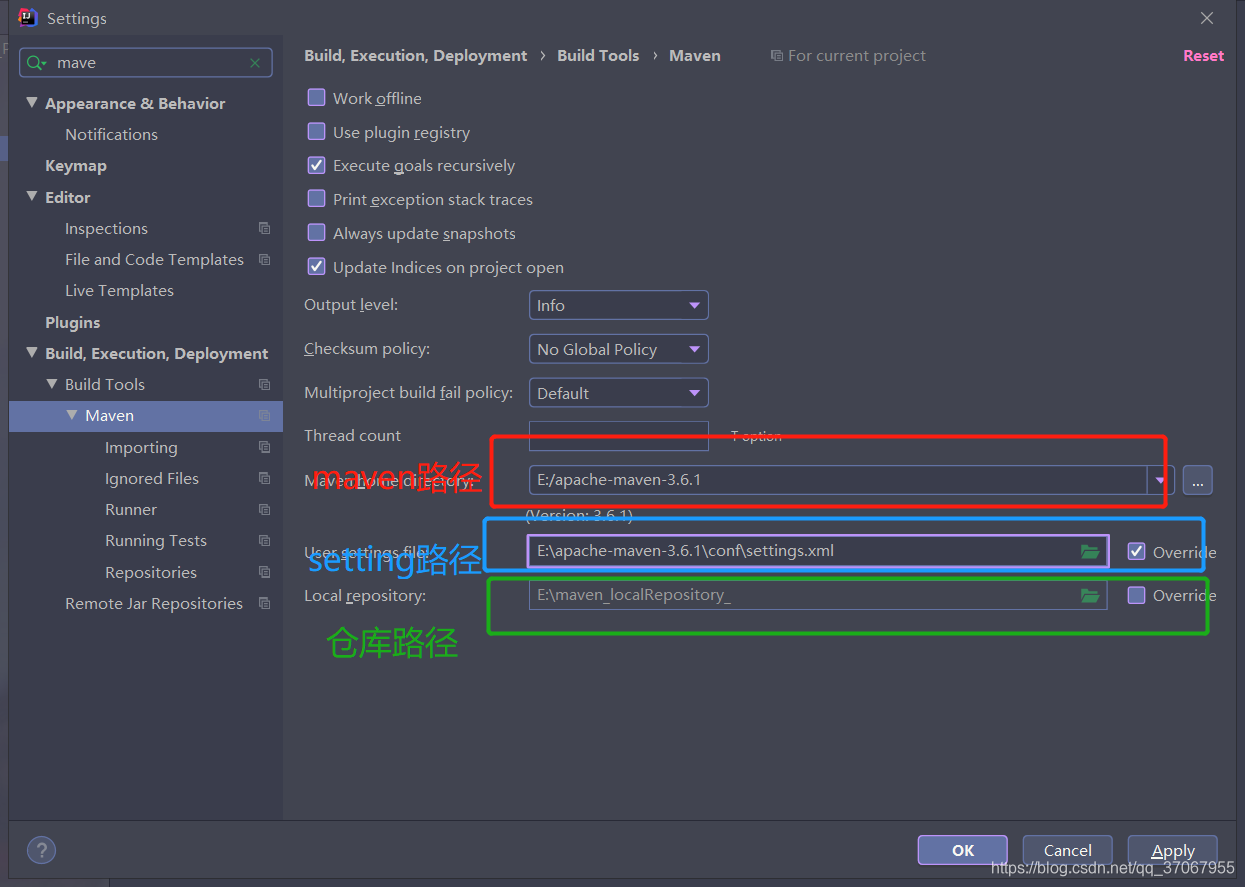1245x887 pixels.
Task: Select Remote Jar Repositories in tree
Action: [x=154, y=604]
